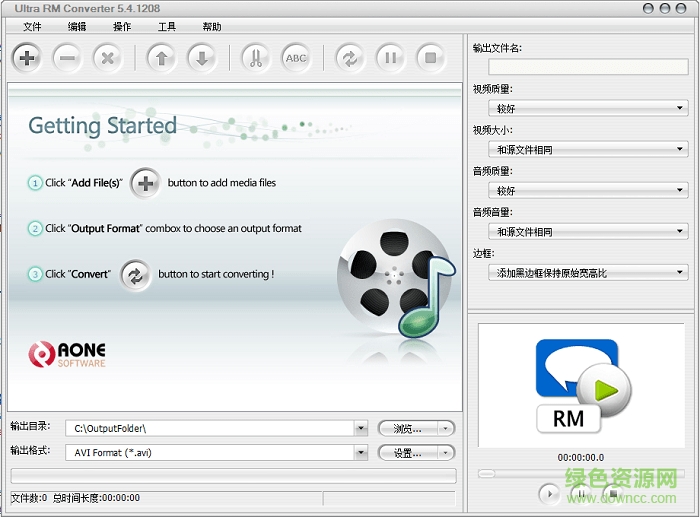The height and width of the screenshot is (517, 700).
Task: Click the Add File plus toolbar icon
Action: 27,58
